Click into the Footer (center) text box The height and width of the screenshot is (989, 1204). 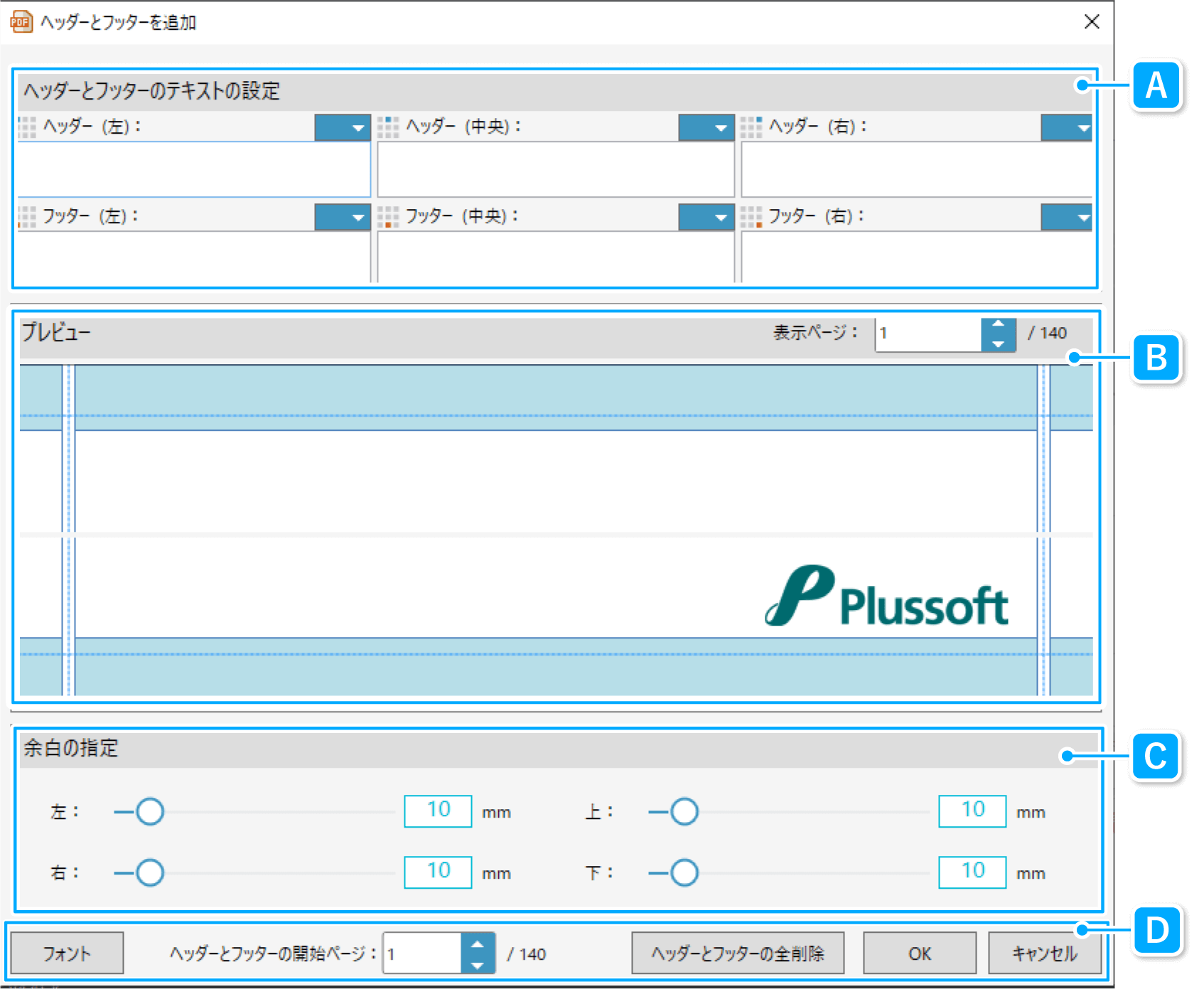click(x=556, y=257)
